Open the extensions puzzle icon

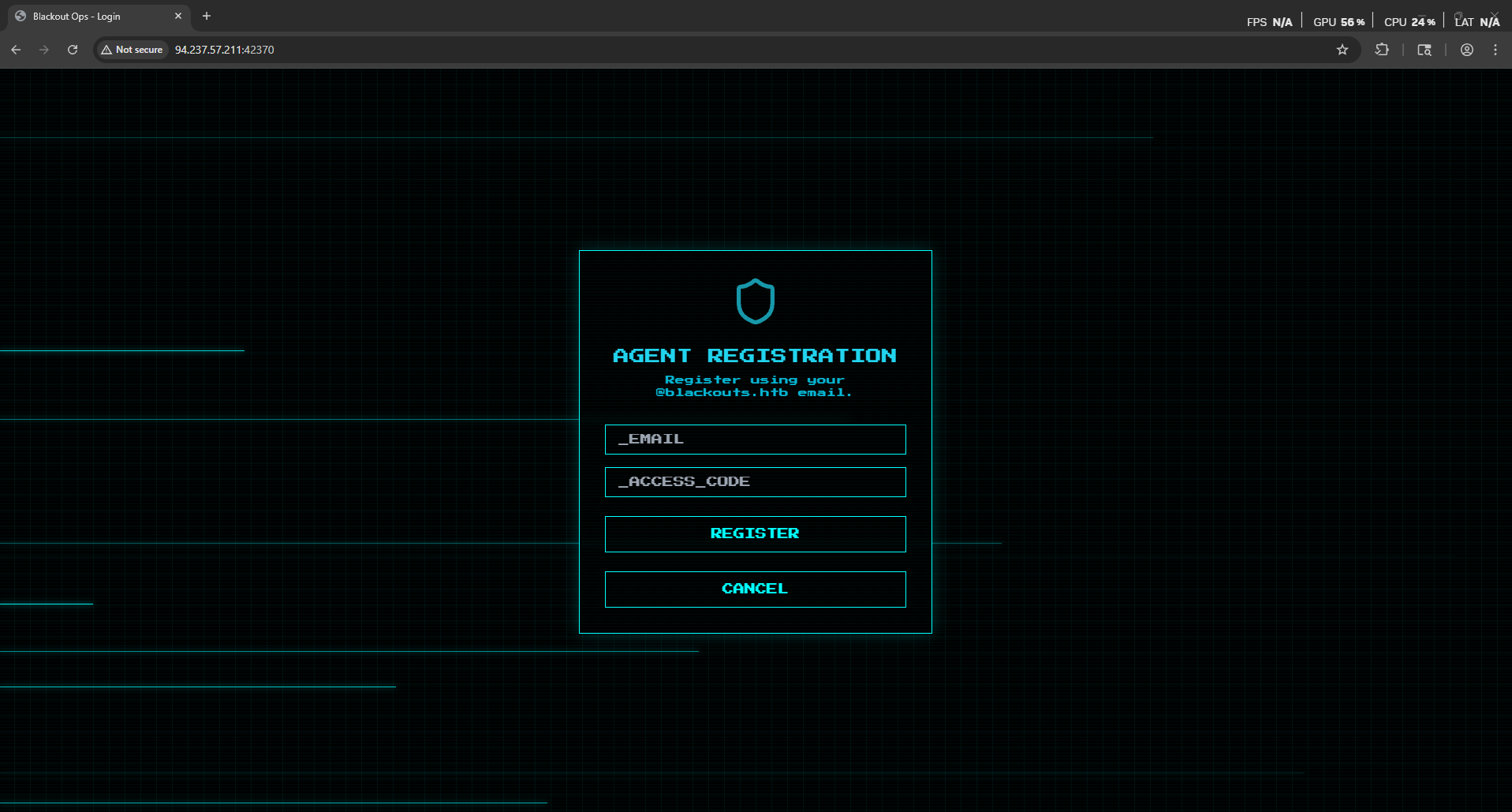tap(1382, 50)
